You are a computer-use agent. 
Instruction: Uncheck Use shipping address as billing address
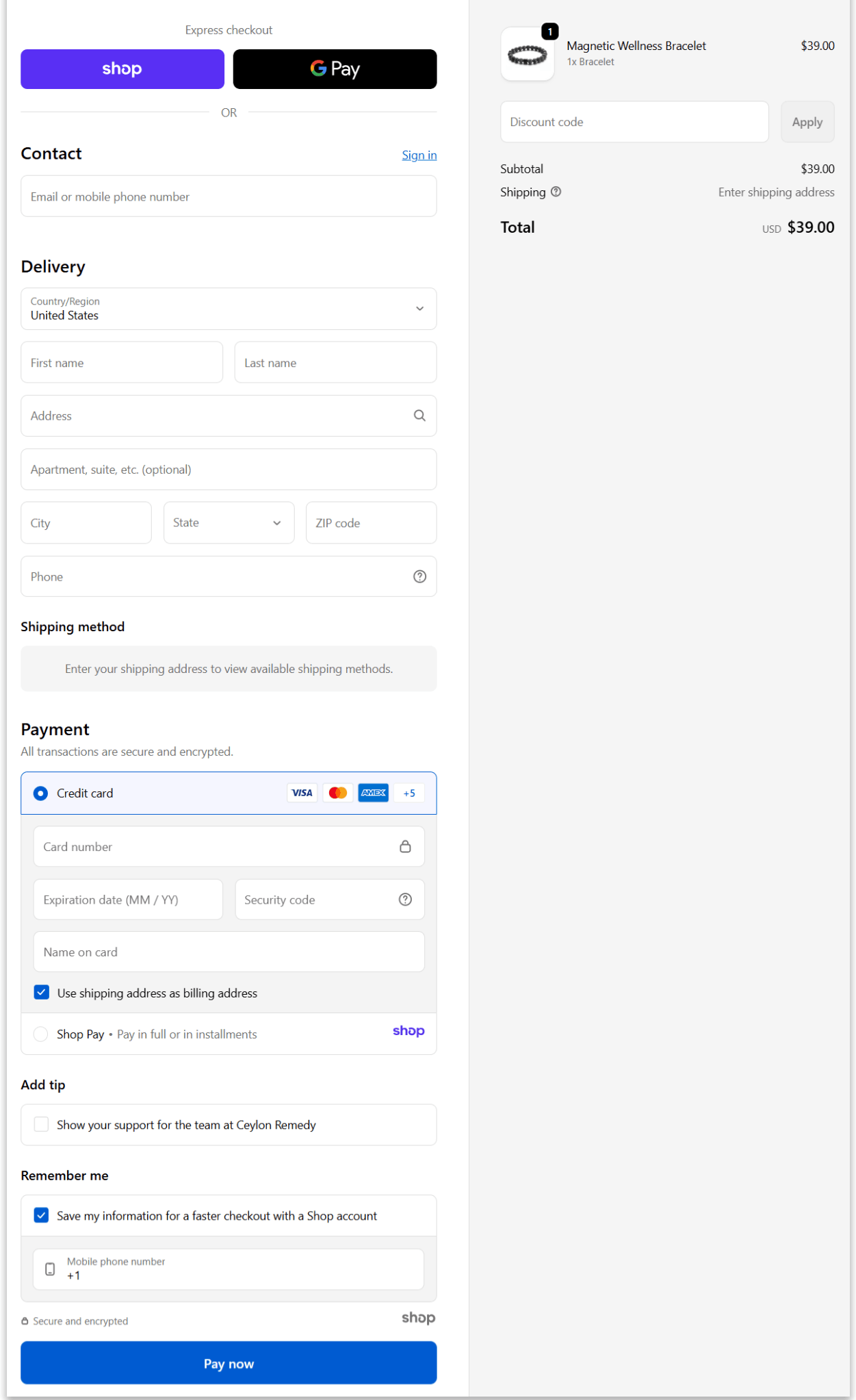(42, 993)
